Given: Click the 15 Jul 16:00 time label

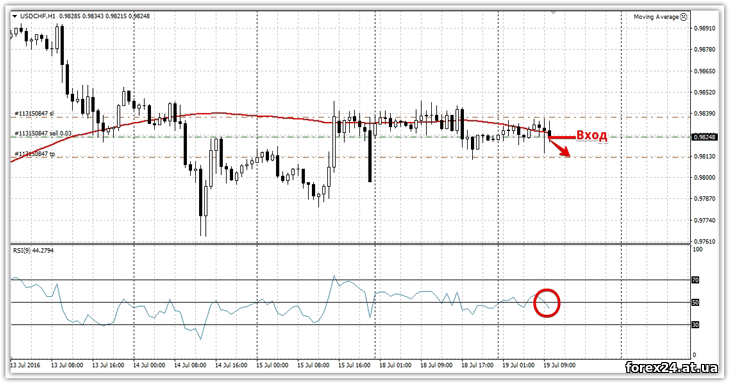Looking at the screenshot, I should (x=354, y=365).
